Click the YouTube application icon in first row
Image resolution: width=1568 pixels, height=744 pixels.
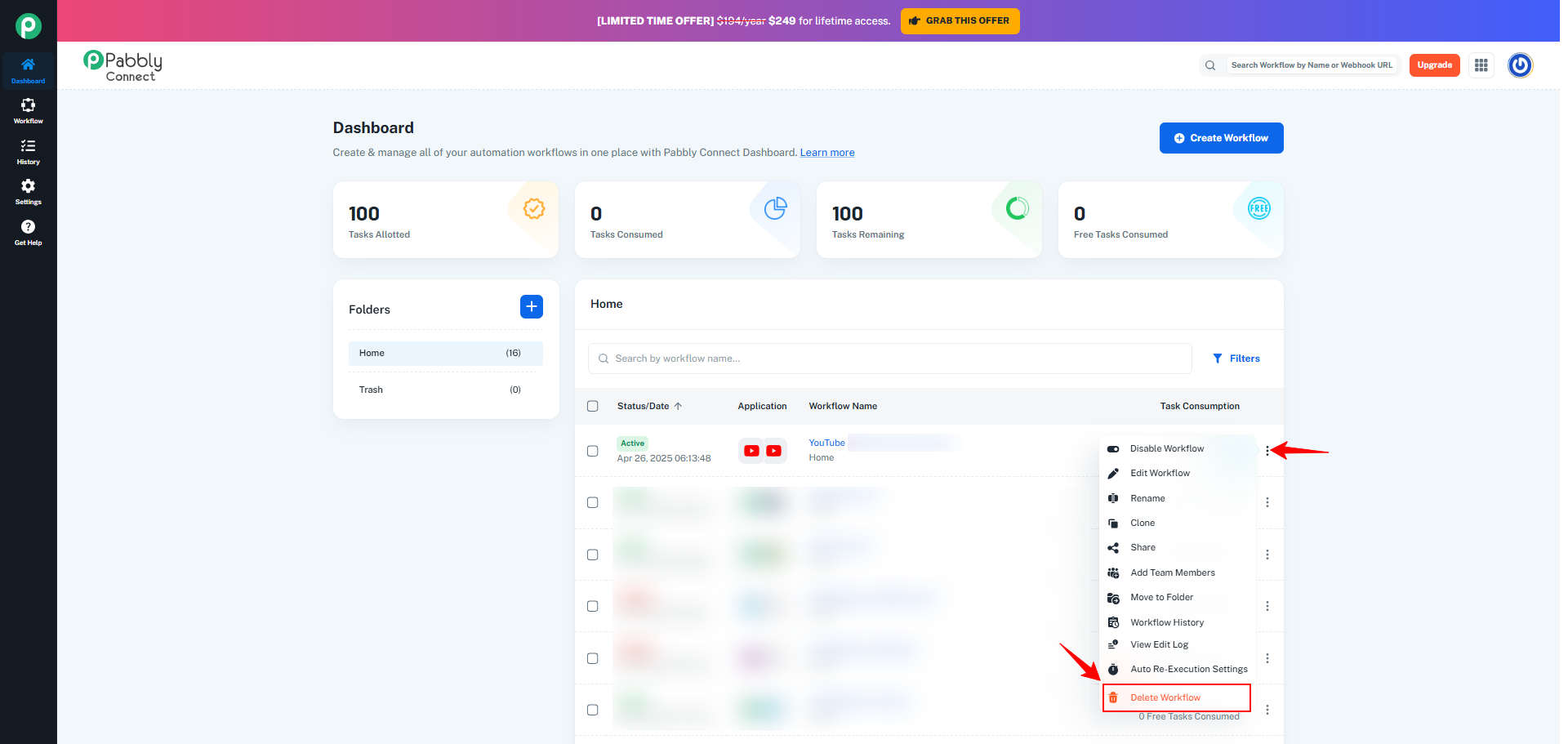tap(763, 451)
